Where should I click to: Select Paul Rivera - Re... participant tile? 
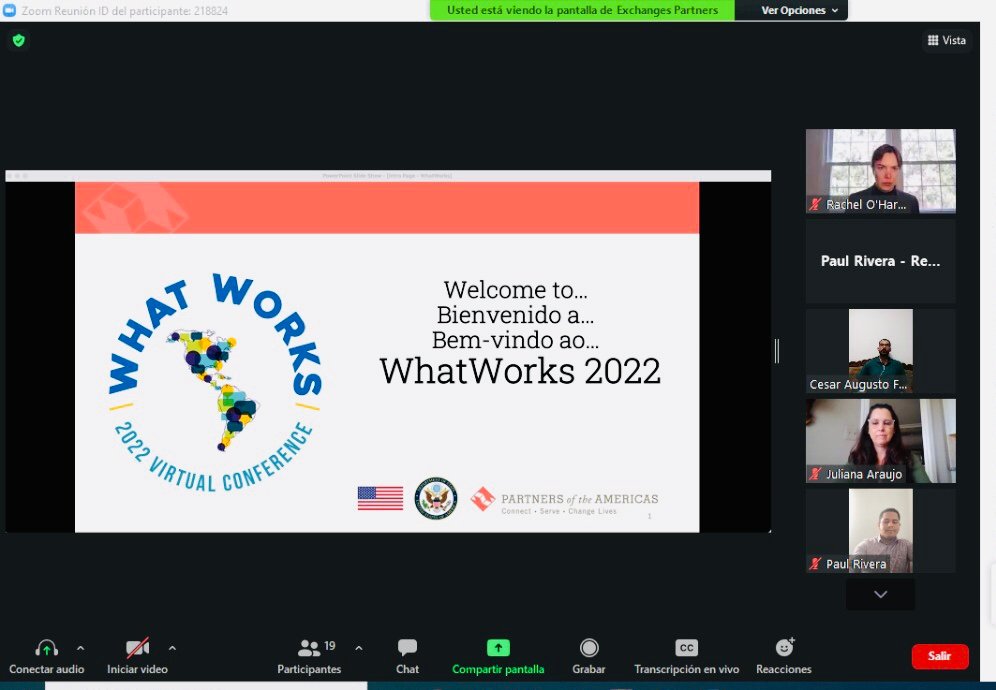tap(880, 261)
